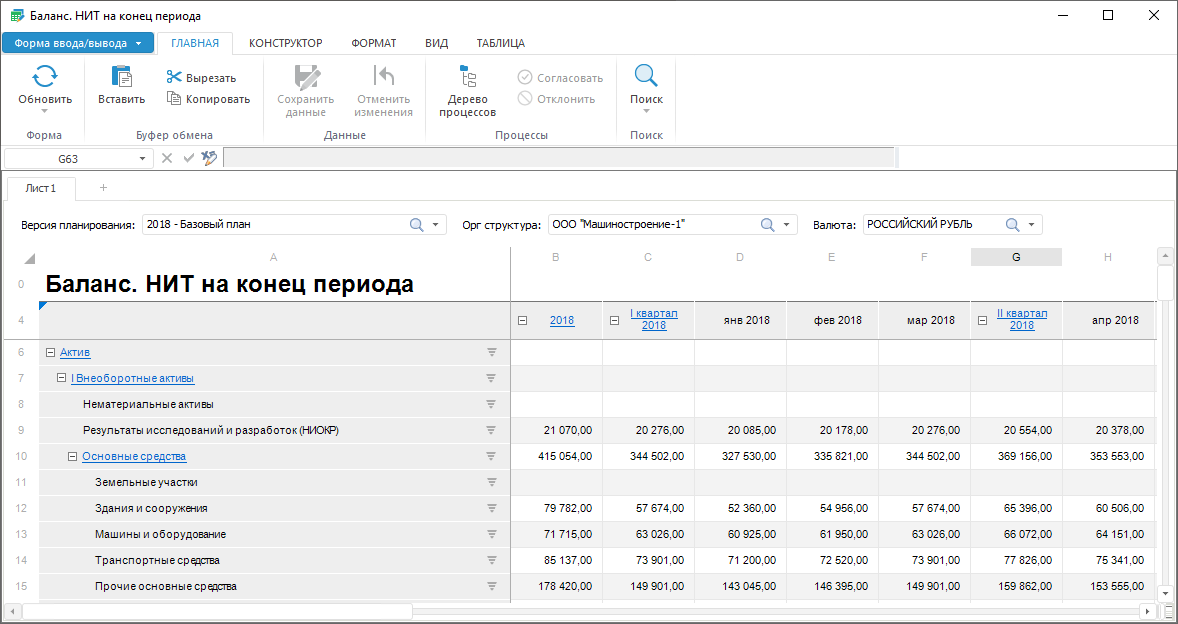Collapse the II квартал 2018 column group
Image resolution: width=1178 pixels, height=624 pixels.
983,321
